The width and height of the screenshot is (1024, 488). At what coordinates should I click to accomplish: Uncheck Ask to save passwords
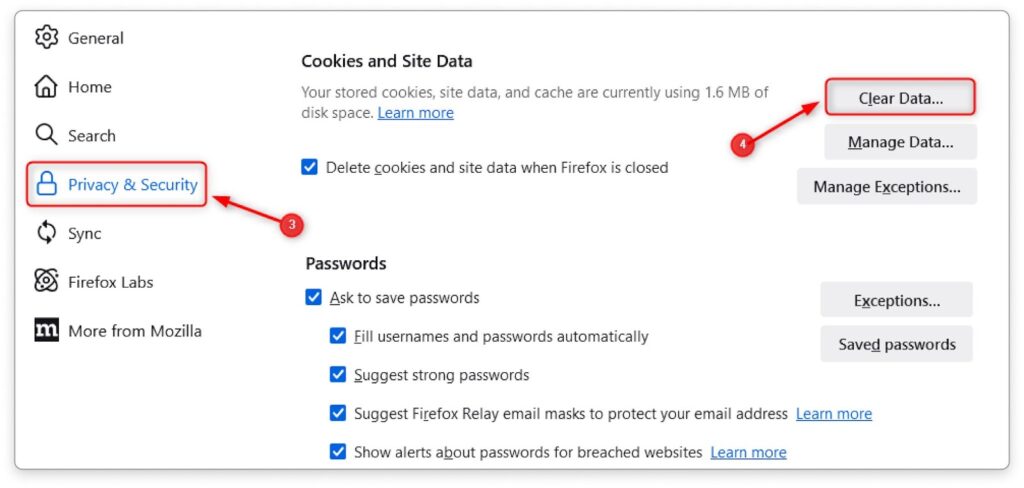coord(314,298)
